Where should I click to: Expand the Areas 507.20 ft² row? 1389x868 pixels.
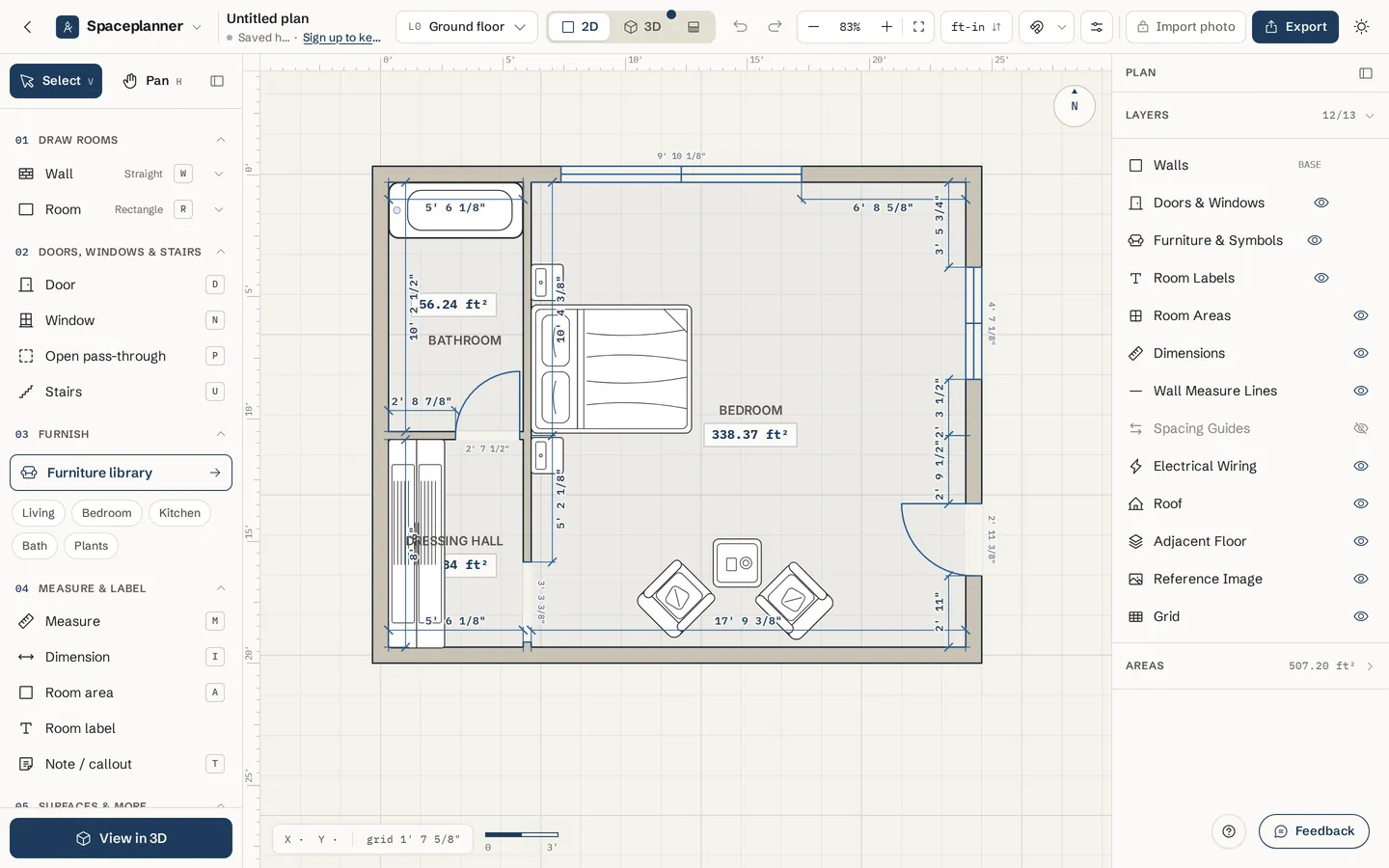pos(1250,665)
